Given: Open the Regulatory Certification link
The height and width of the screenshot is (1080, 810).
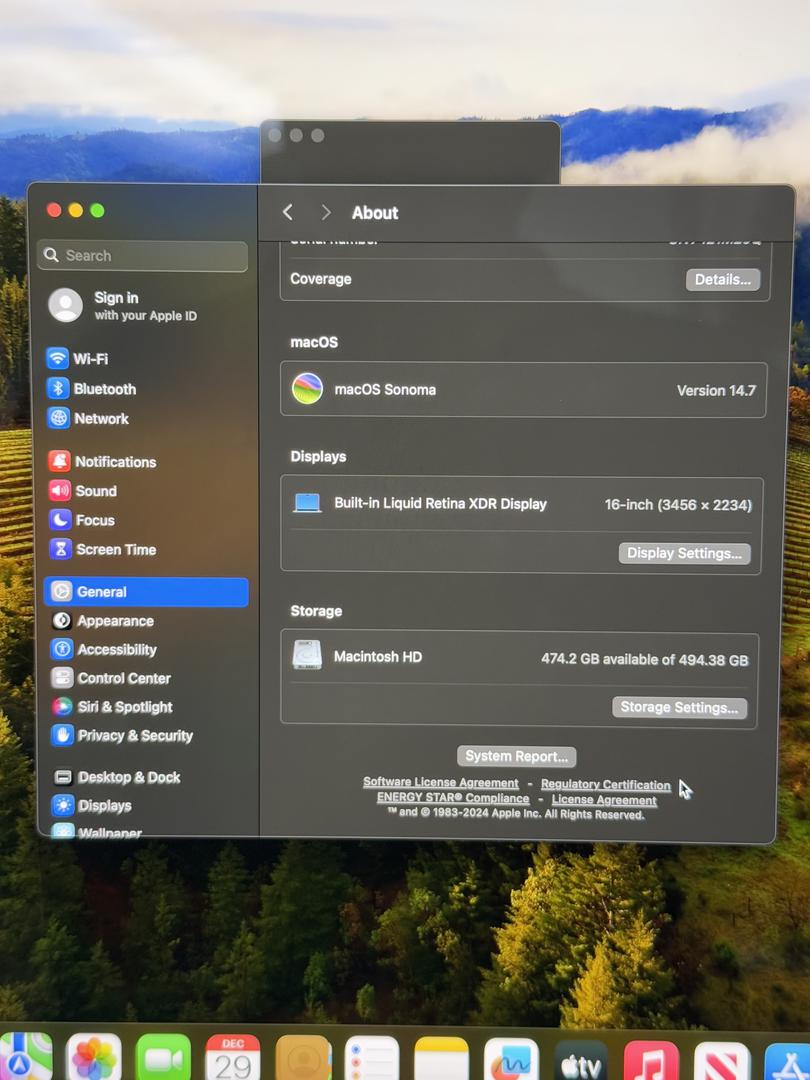Looking at the screenshot, I should [x=605, y=785].
